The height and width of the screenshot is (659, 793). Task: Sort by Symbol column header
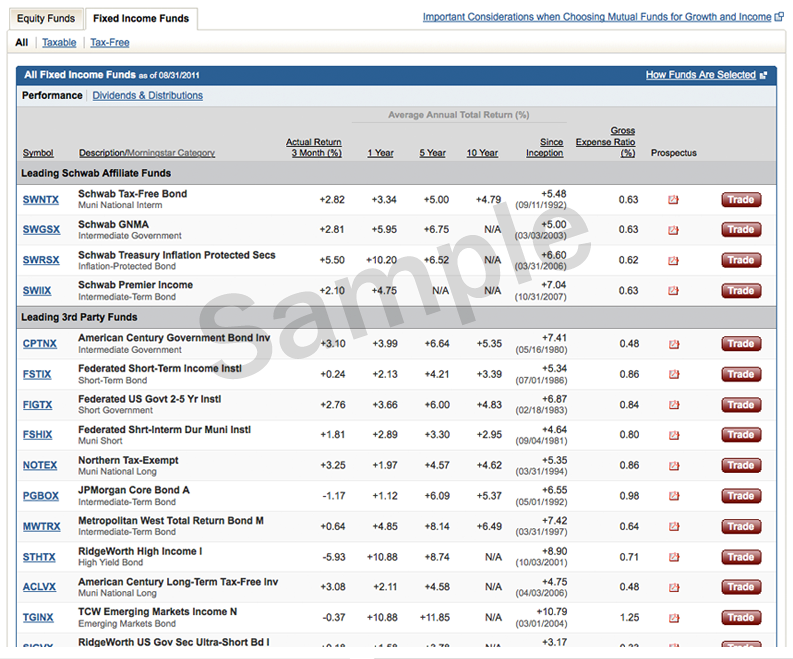click(x=38, y=153)
